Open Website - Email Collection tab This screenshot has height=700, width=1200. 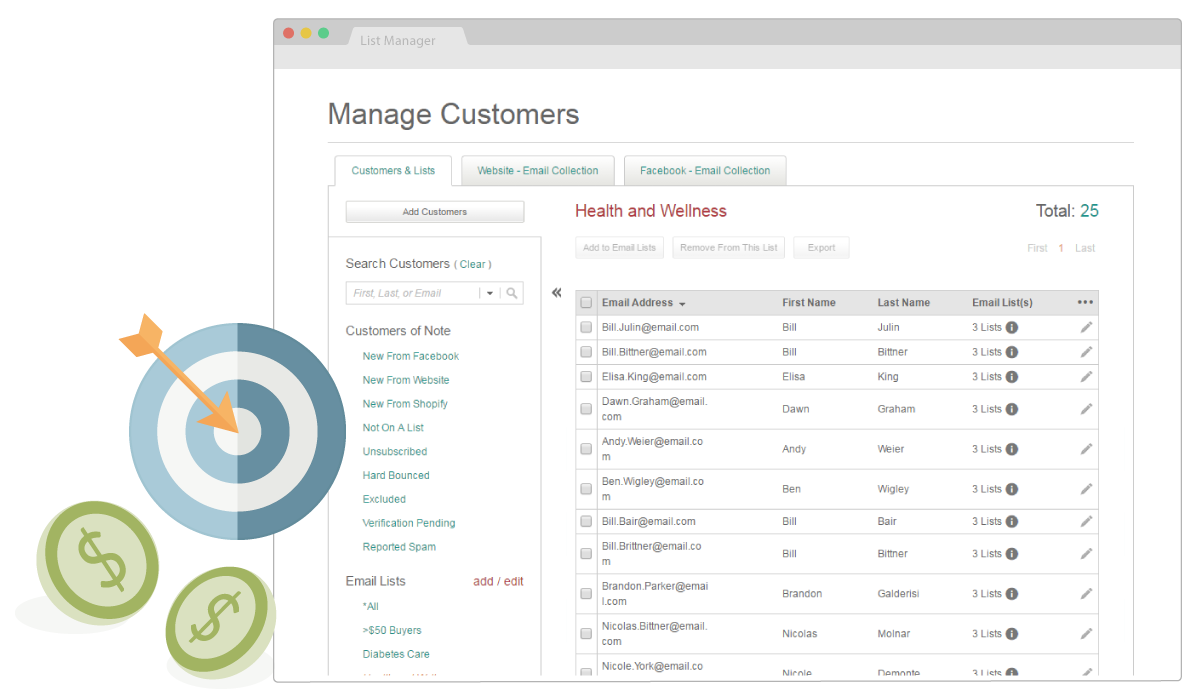pyautogui.click(x=538, y=171)
